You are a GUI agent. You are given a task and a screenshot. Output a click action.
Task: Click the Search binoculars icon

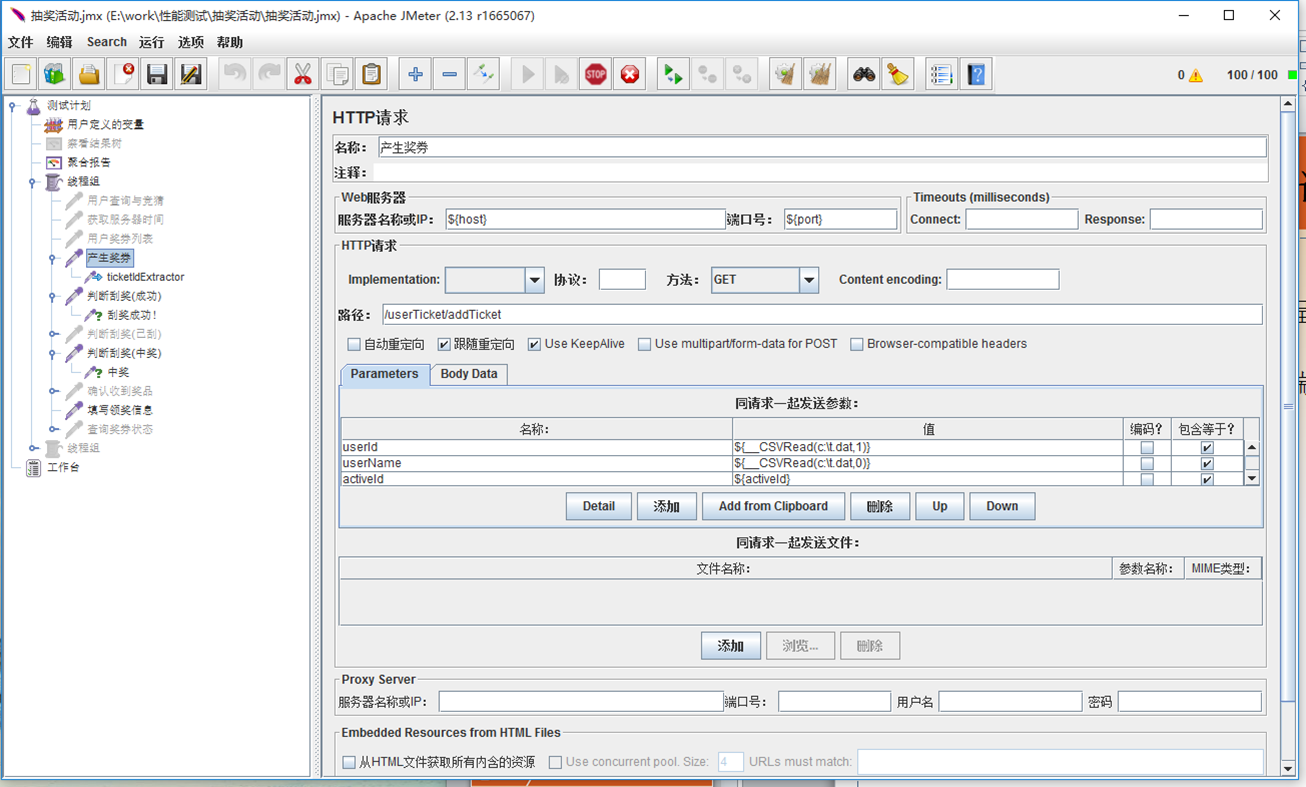(x=863, y=74)
